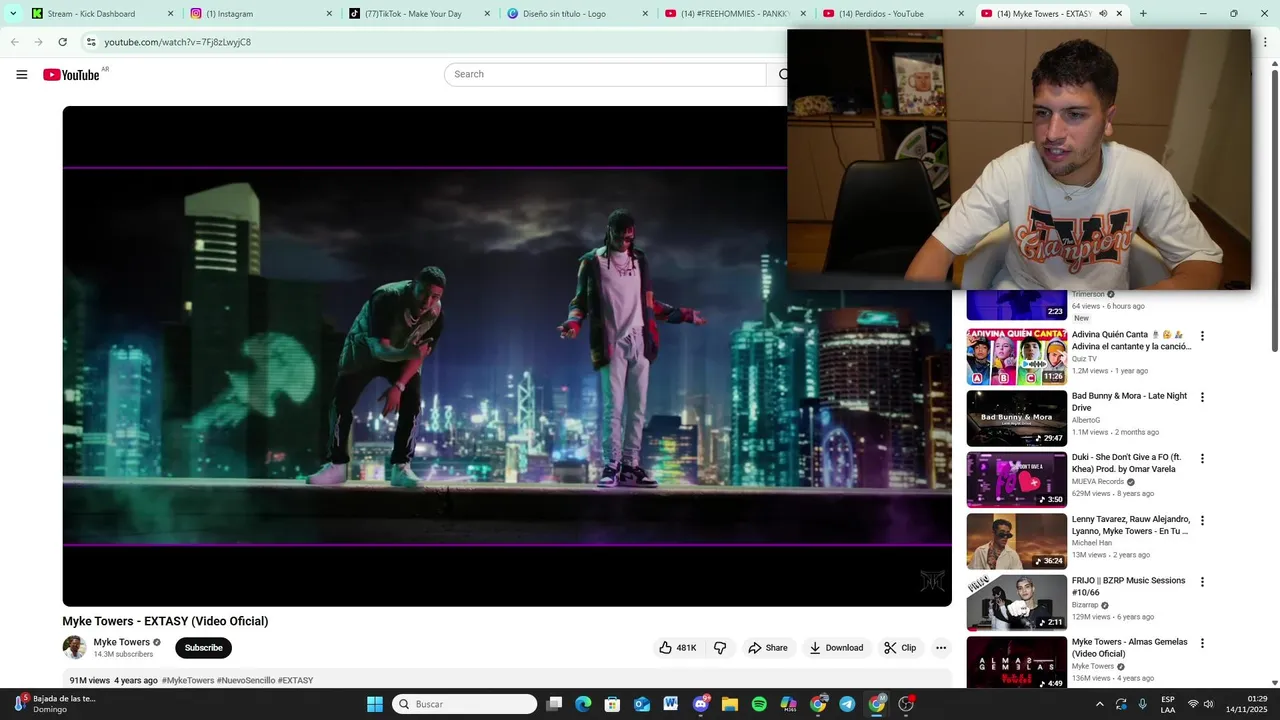The width and height of the screenshot is (1280, 720).
Task: Open the #EXTASY hashtag
Action: point(295,681)
